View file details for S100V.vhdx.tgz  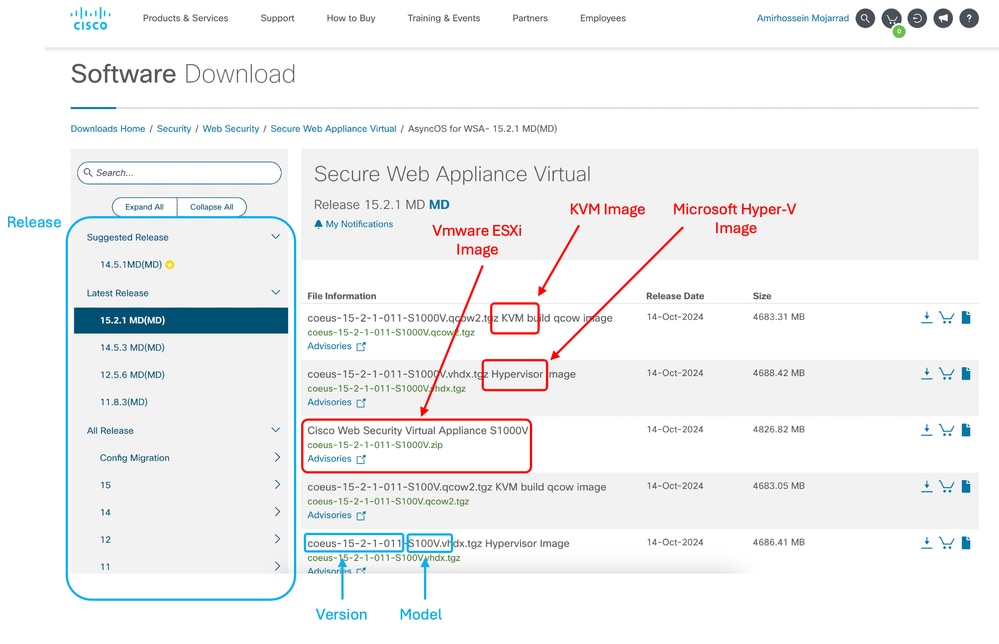point(966,543)
